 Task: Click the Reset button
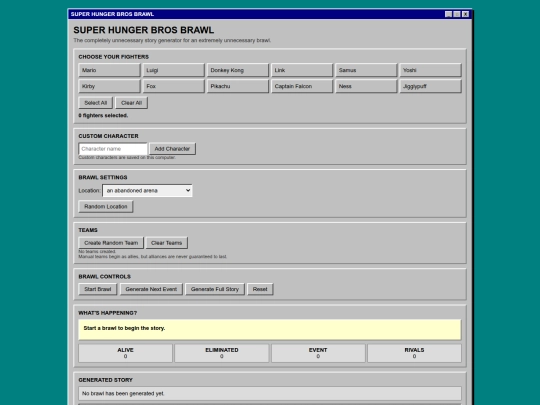pyautogui.click(x=260, y=289)
